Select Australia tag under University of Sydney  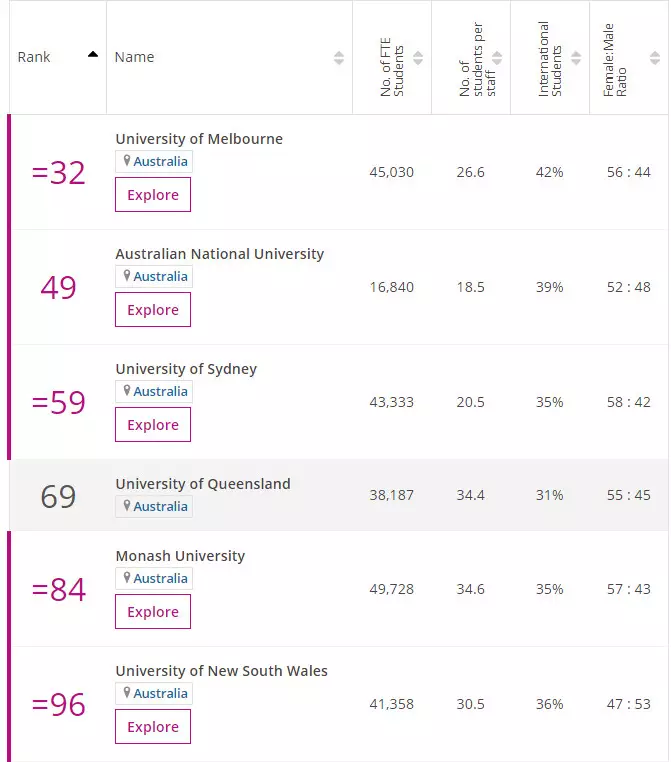(x=160, y=392)
